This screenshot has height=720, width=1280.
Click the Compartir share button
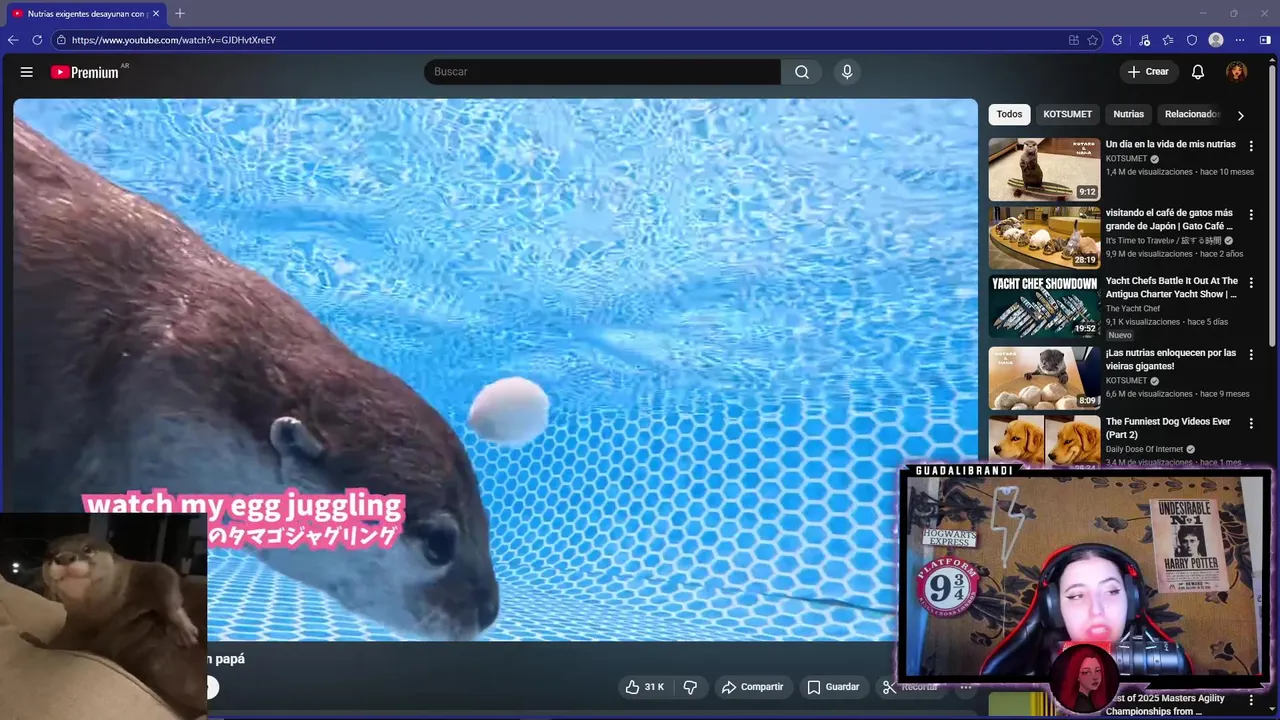(x=752, y=687)
